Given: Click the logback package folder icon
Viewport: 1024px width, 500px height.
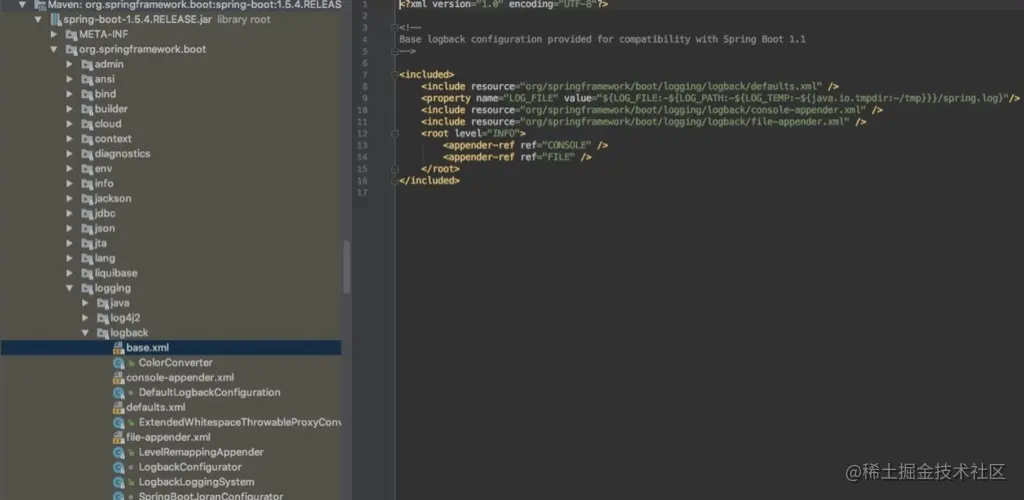Looking at the screenshot, I should click(103, 333).
